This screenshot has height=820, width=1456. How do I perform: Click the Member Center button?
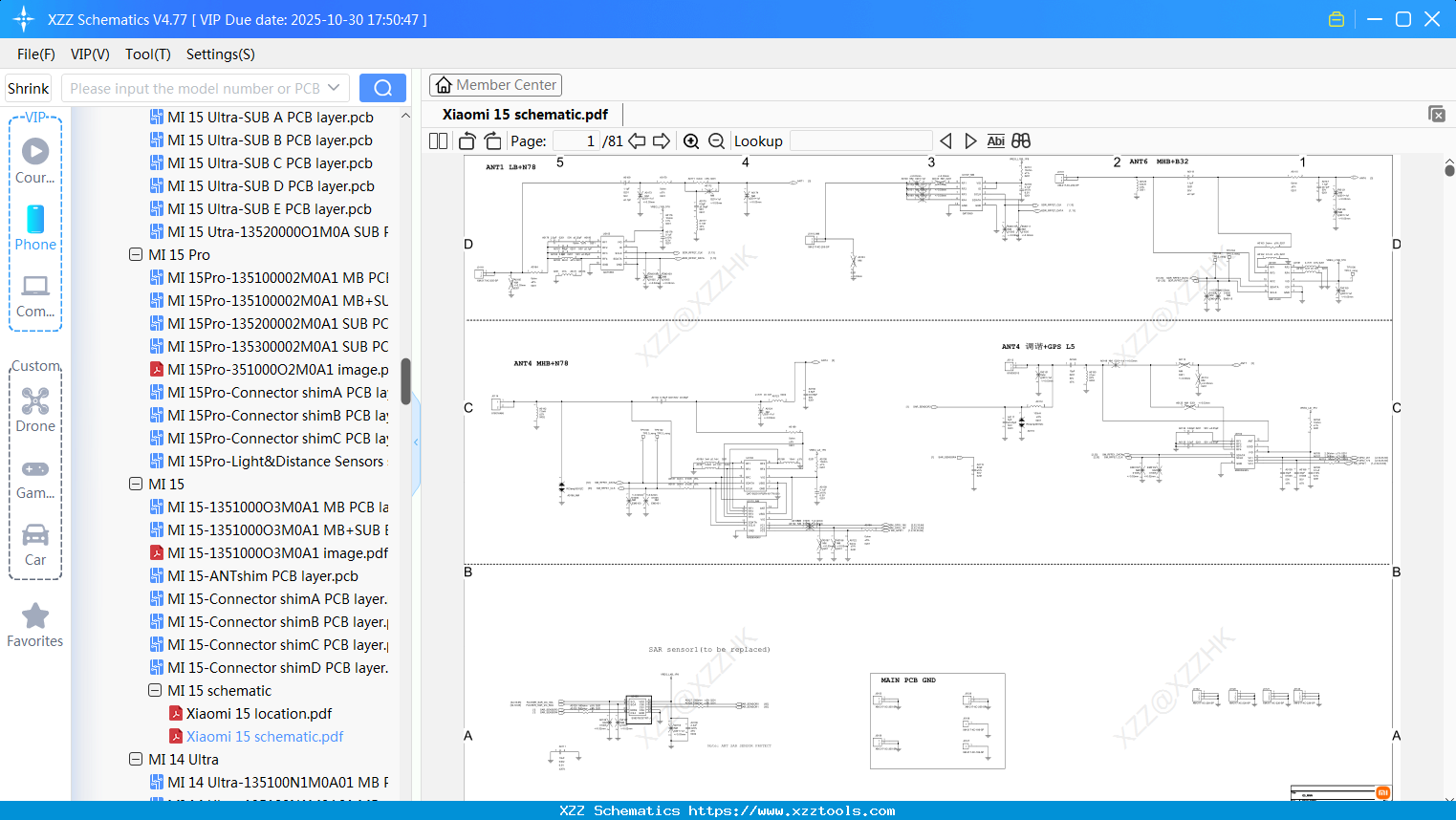pos(495,84)
